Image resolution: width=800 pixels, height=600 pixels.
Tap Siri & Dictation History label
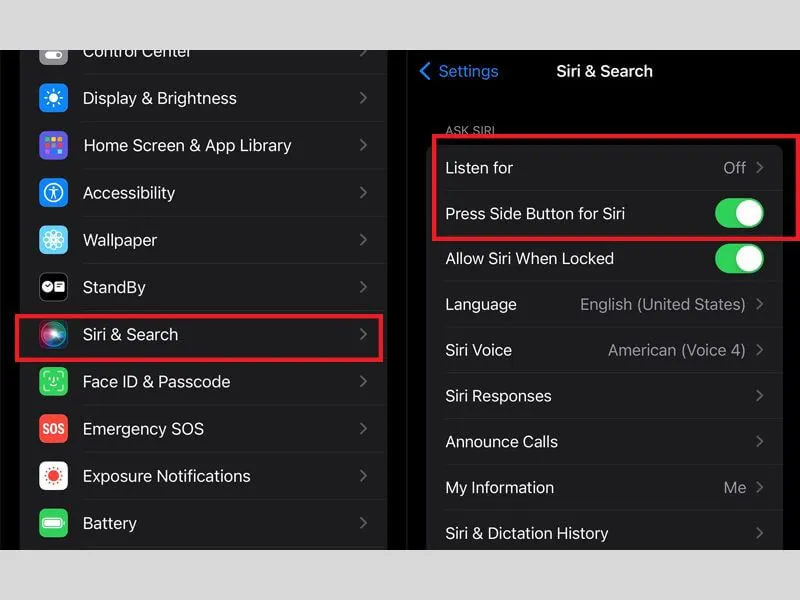(527, 533)
